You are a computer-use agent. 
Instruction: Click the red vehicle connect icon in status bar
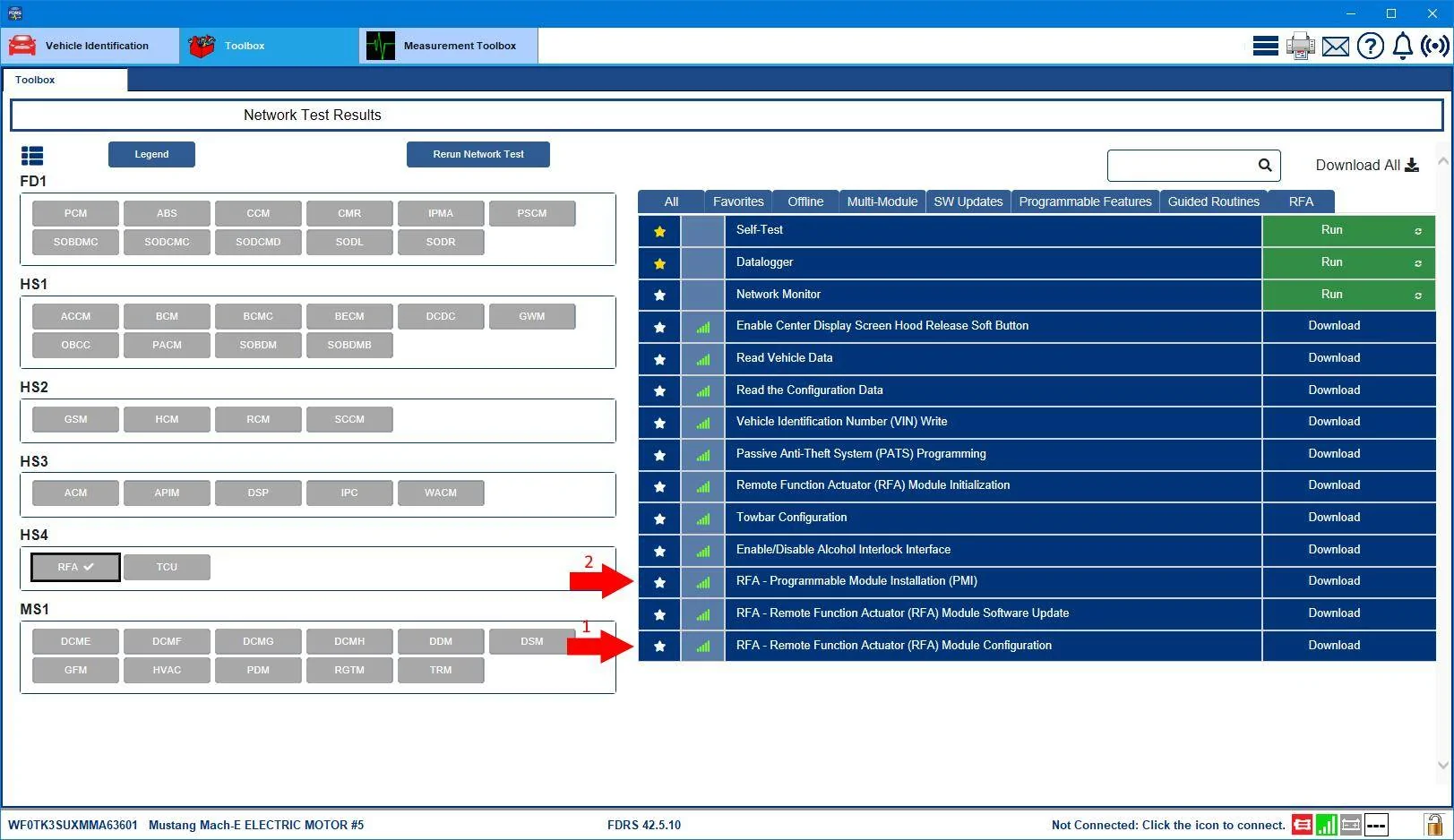pyautogui.click(x=1302, y=825)
